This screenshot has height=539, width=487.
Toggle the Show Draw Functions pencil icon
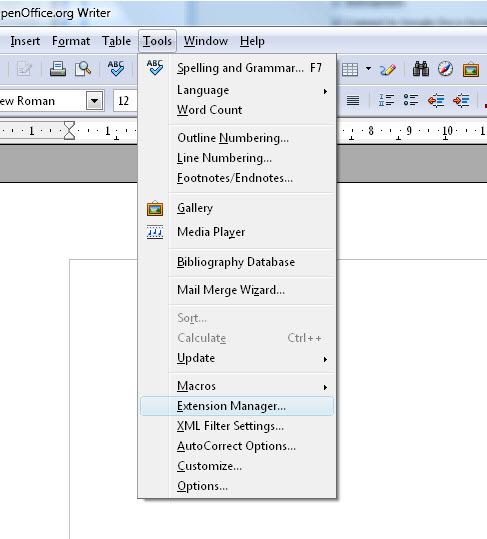pos(388,69)
